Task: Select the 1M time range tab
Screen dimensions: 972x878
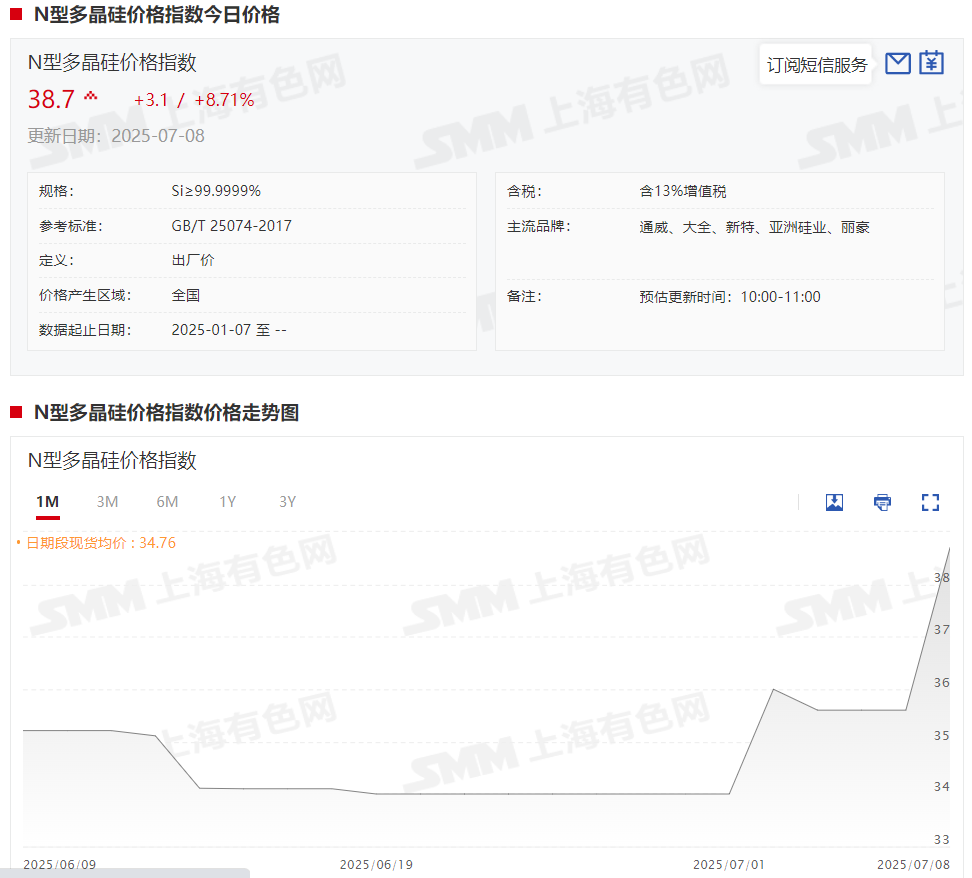Action: [47, 502]
